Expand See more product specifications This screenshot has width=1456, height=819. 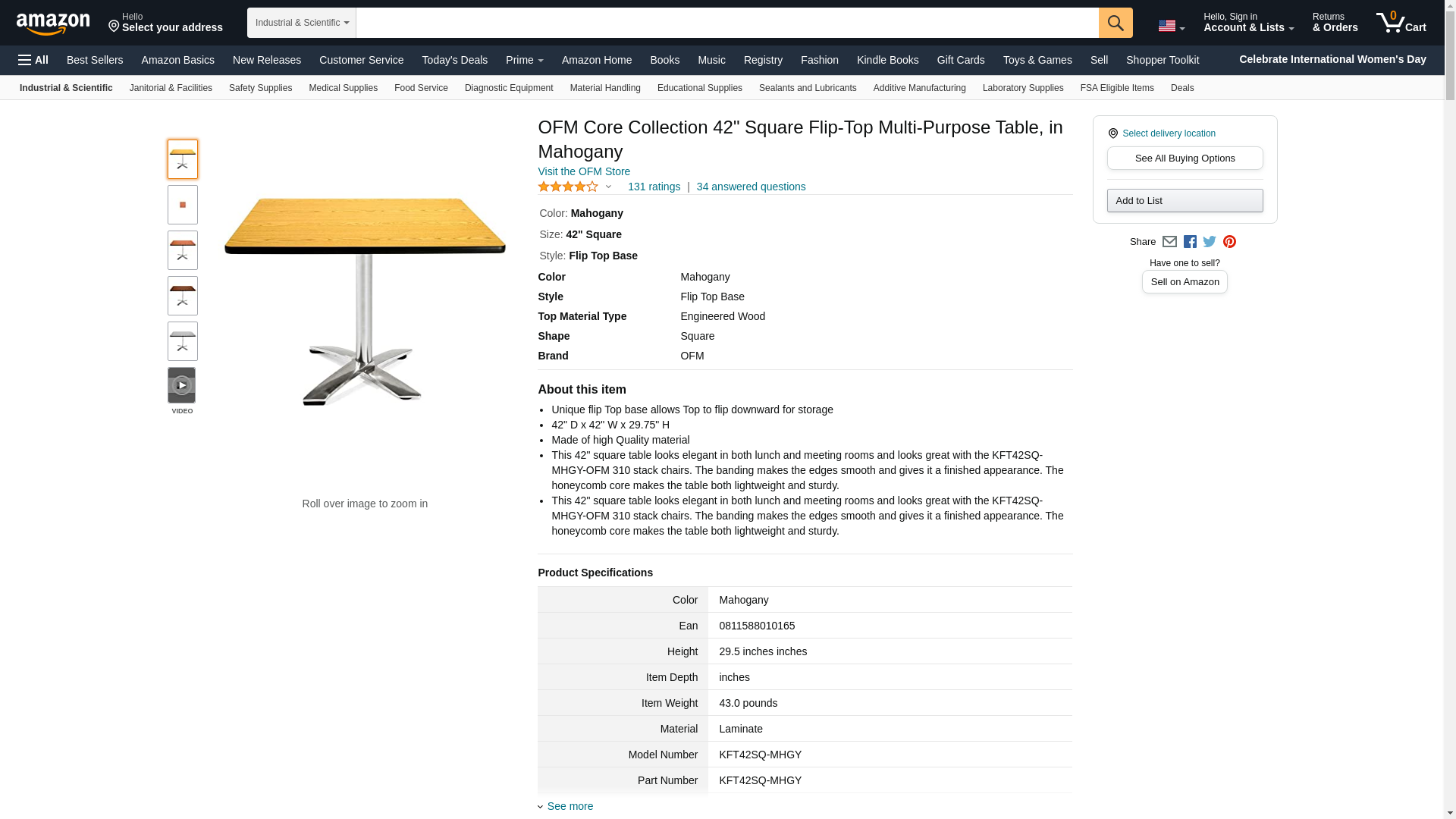pyautogui.click(x=570, y=806)
